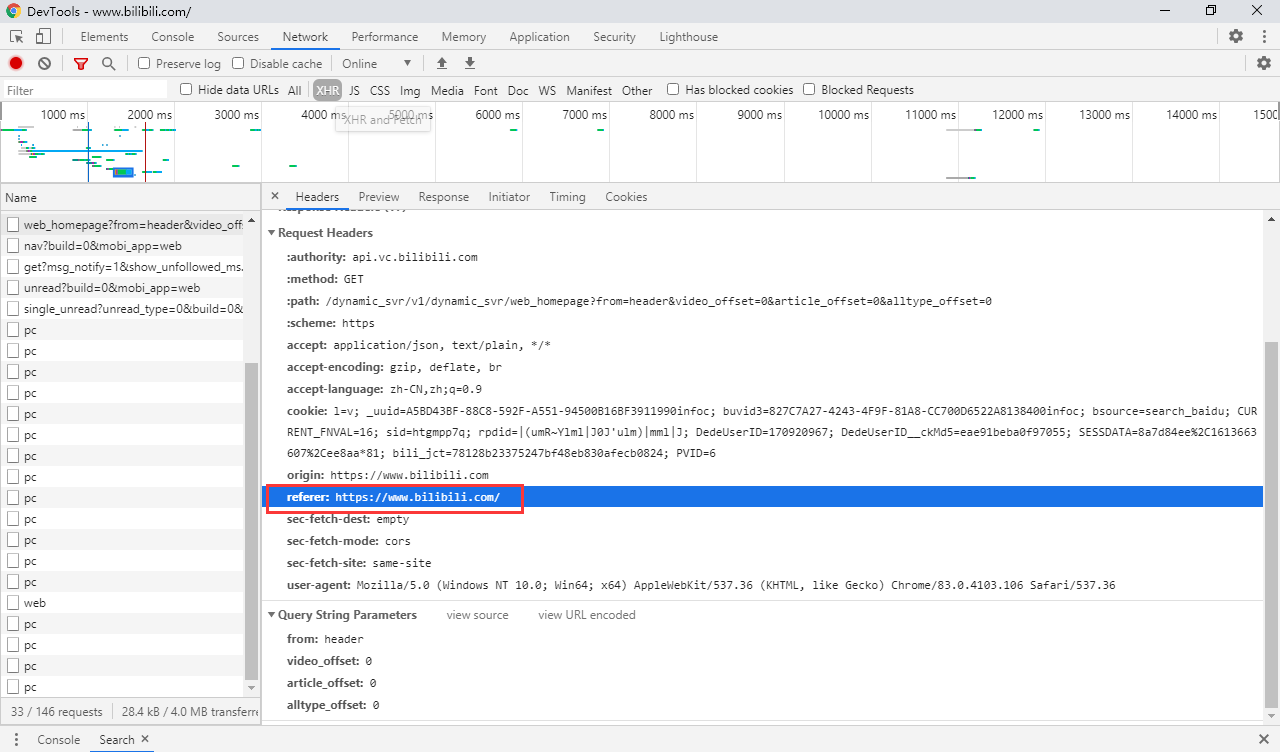The width and height of the screenshot is (1280, 752).
Task: Click the export HAR download icon
Action: coord(470,63)
